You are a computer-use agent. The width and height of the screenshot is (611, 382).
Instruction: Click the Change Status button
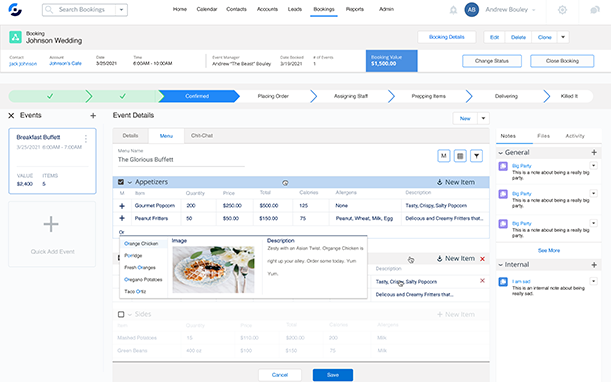[492, 61]
